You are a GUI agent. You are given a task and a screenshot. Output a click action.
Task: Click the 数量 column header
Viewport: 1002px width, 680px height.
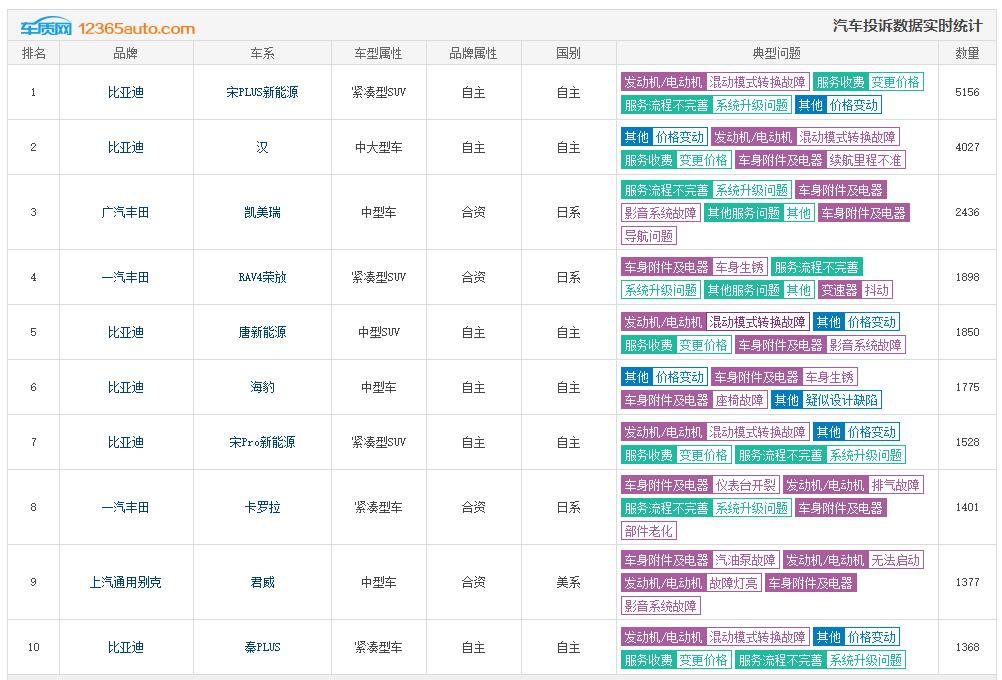click(x=967, y=53)
